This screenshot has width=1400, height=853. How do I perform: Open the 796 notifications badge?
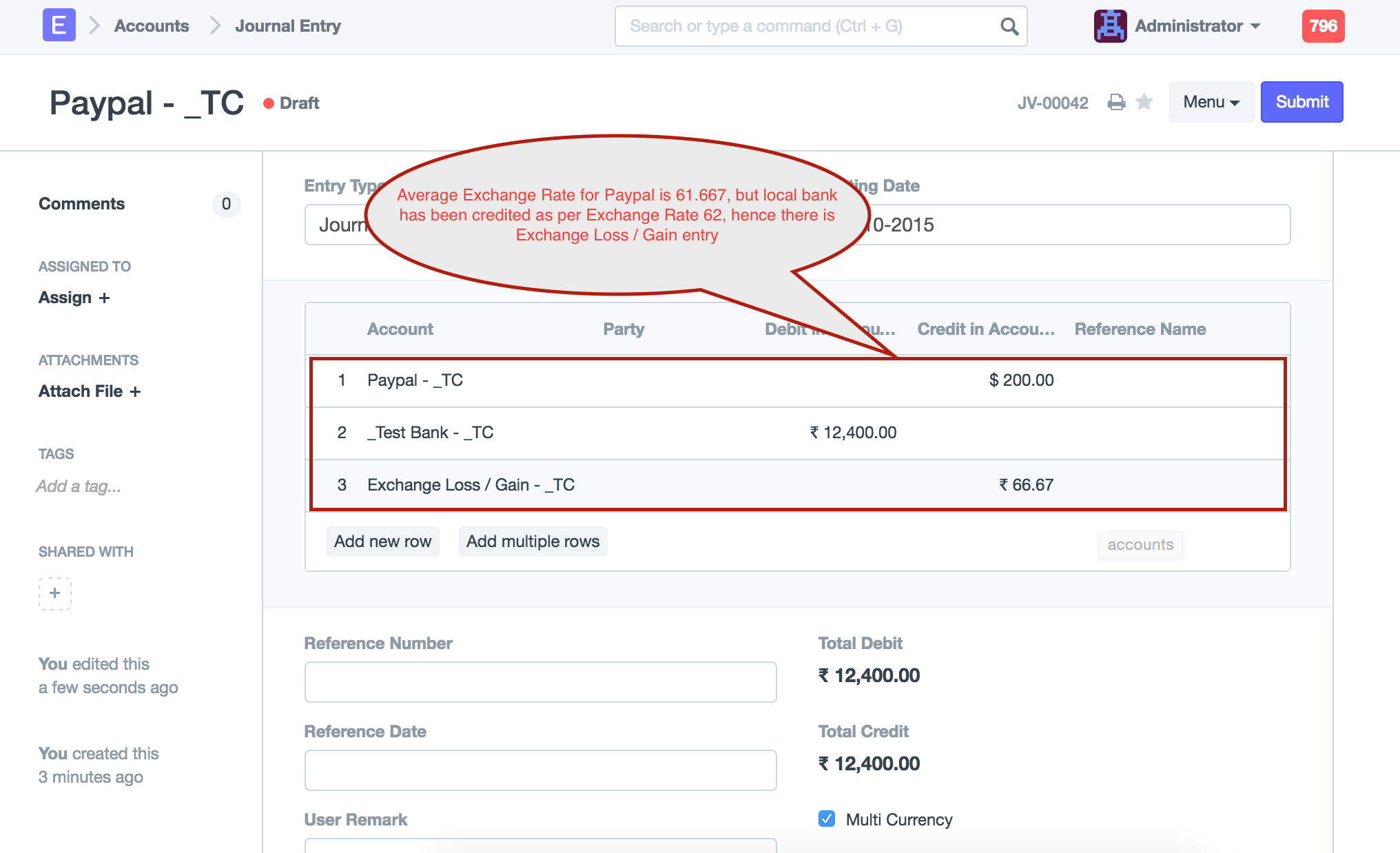tap(1323, 26)
